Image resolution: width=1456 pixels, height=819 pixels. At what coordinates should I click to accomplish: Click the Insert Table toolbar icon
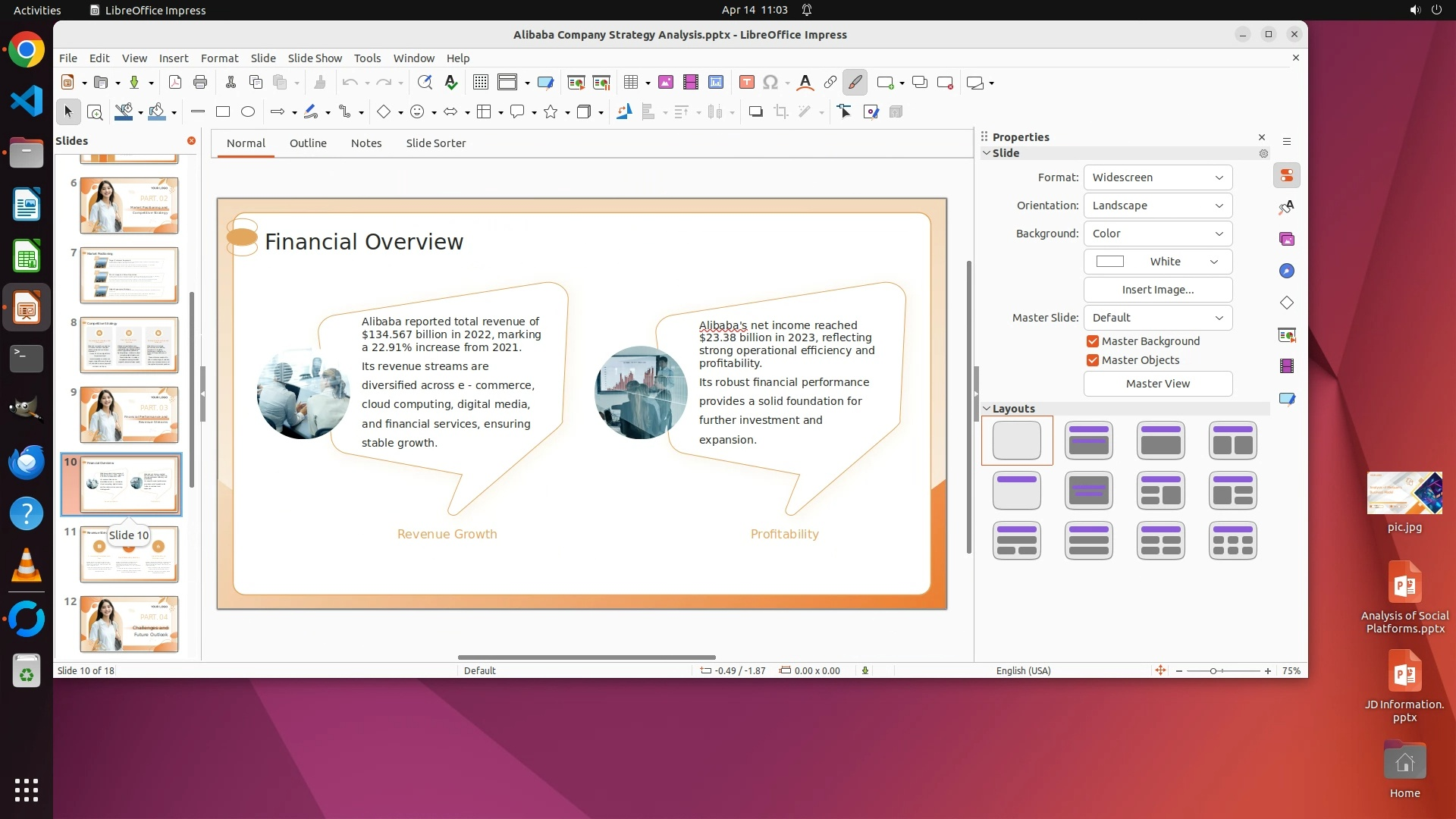[630, 83]
